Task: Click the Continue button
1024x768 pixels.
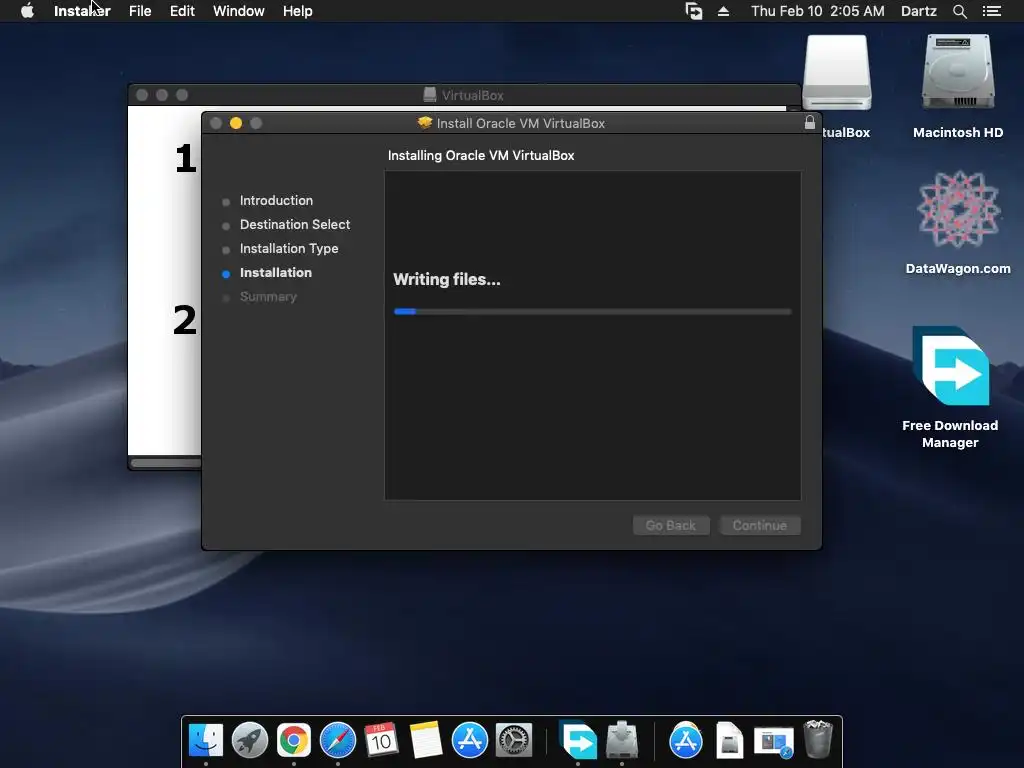Action: tap(760, 525)
